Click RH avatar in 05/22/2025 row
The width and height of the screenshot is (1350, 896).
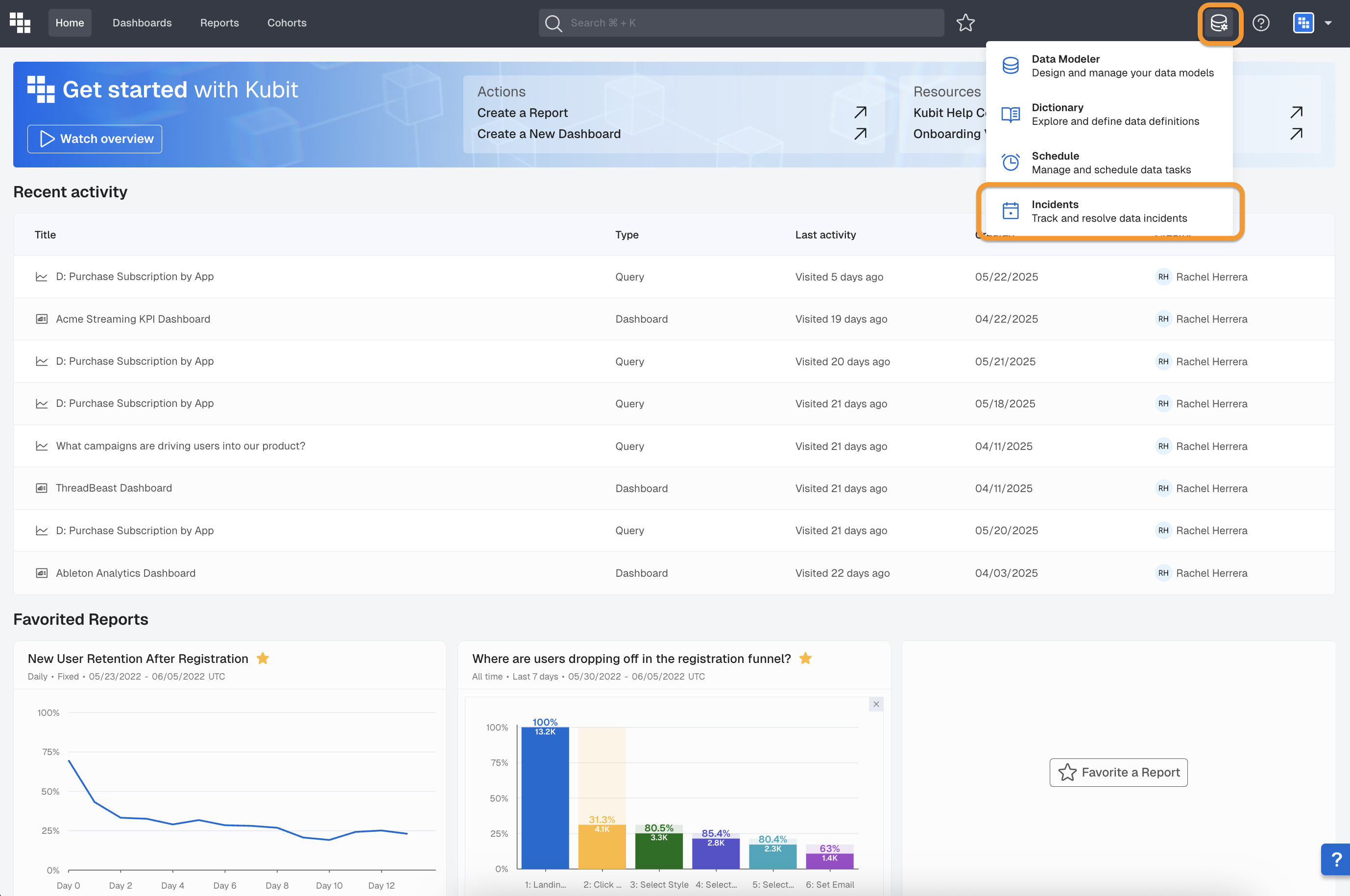pos(1163,277)
